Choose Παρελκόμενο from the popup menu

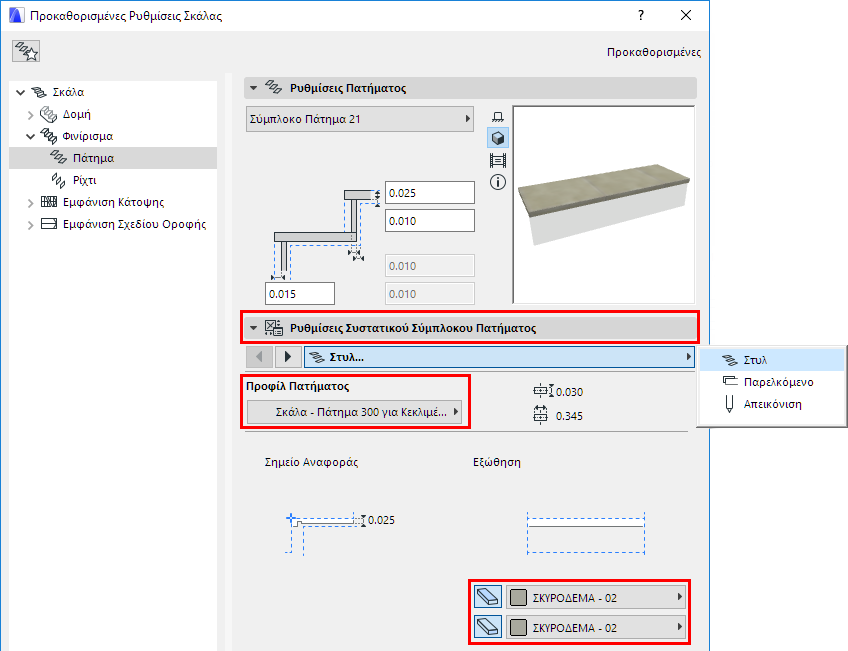point(772,382)
